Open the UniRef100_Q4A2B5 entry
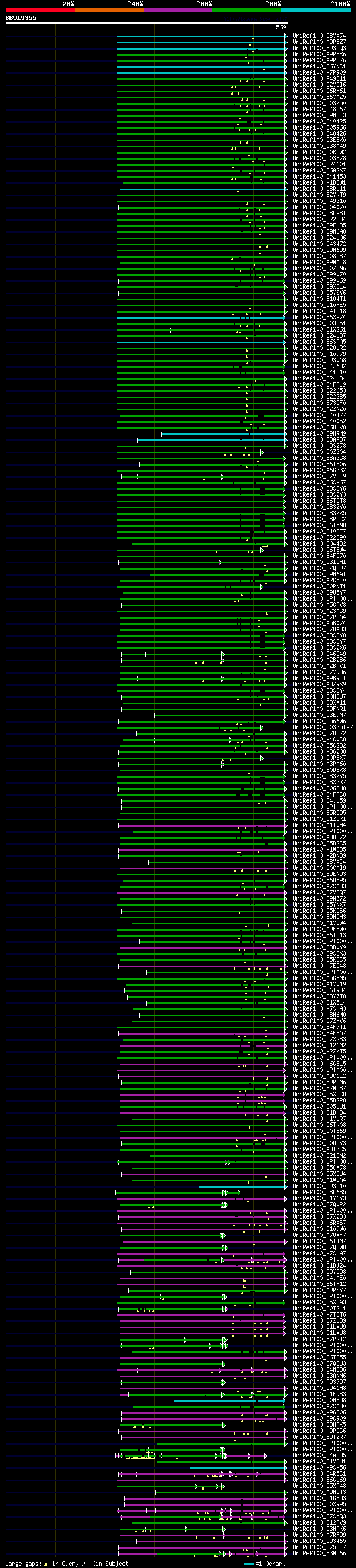Screen dimensions: 356x1568 (319, 1456)
